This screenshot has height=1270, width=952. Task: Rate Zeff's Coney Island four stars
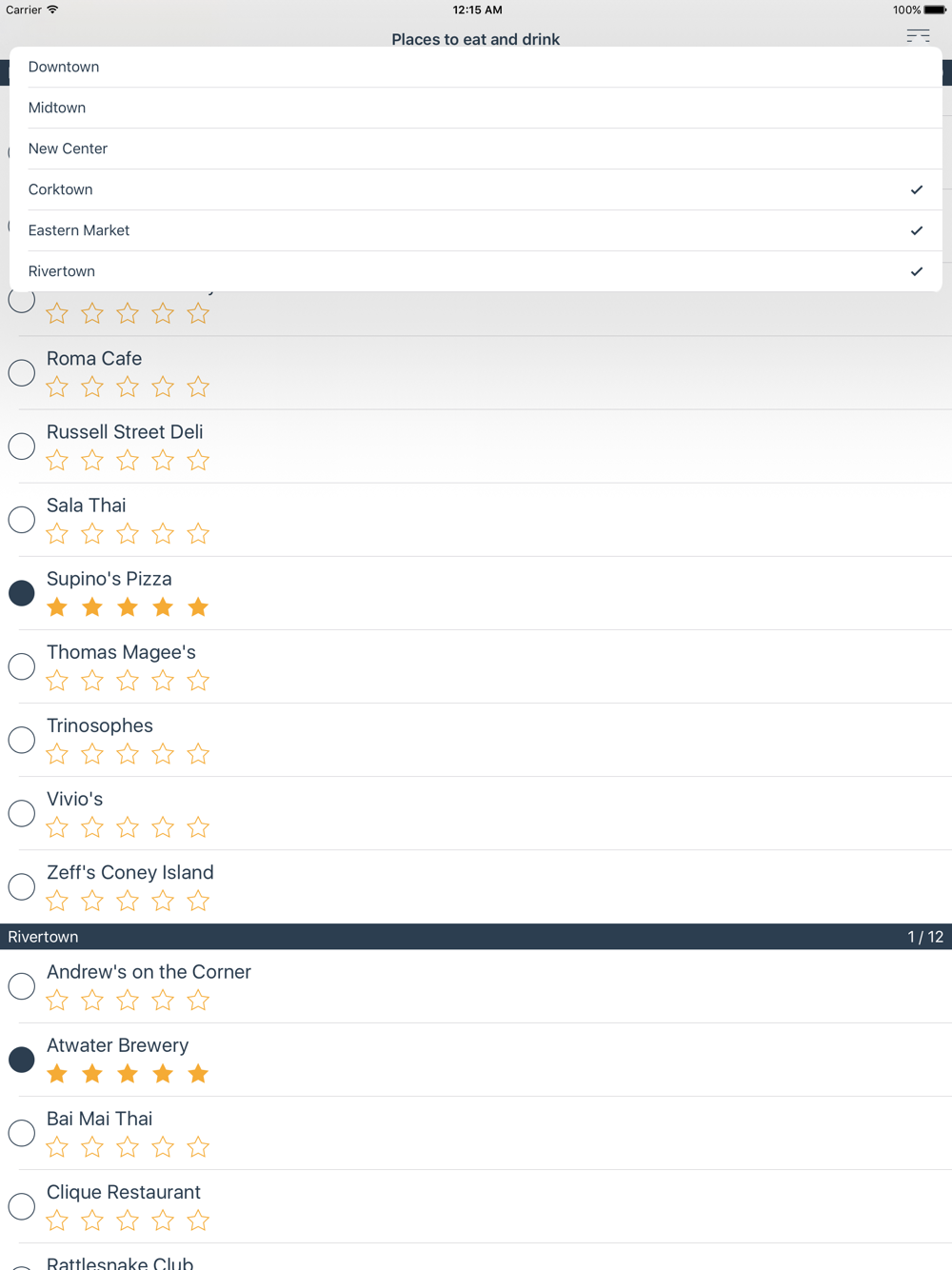163,900
